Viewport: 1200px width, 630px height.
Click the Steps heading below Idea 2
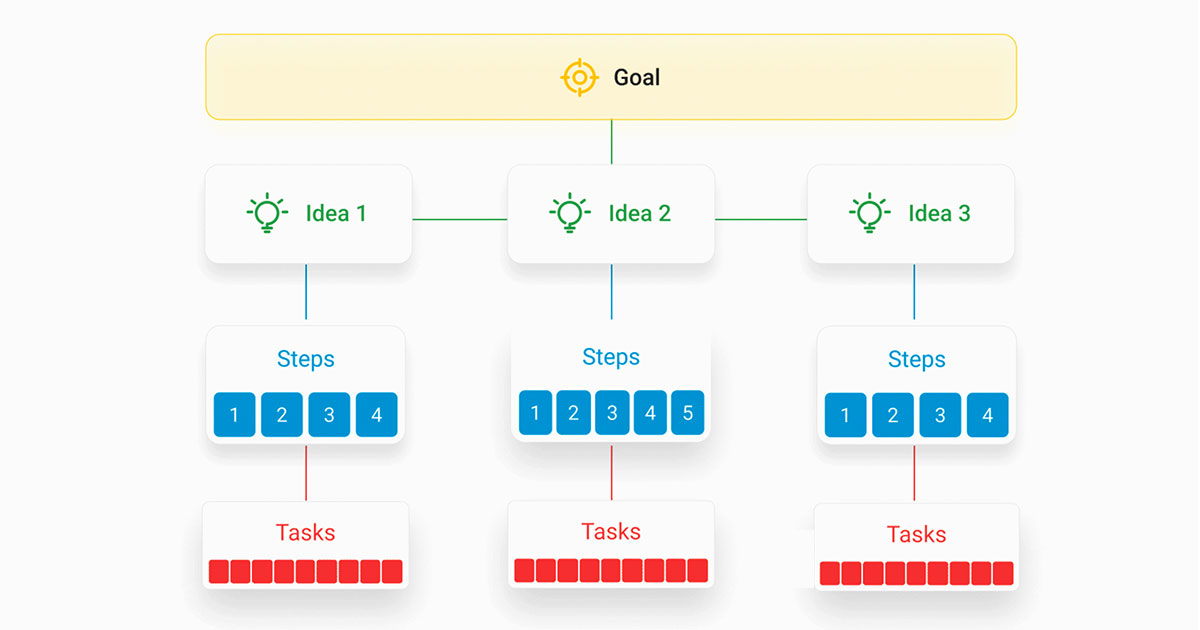coord(611,357)
